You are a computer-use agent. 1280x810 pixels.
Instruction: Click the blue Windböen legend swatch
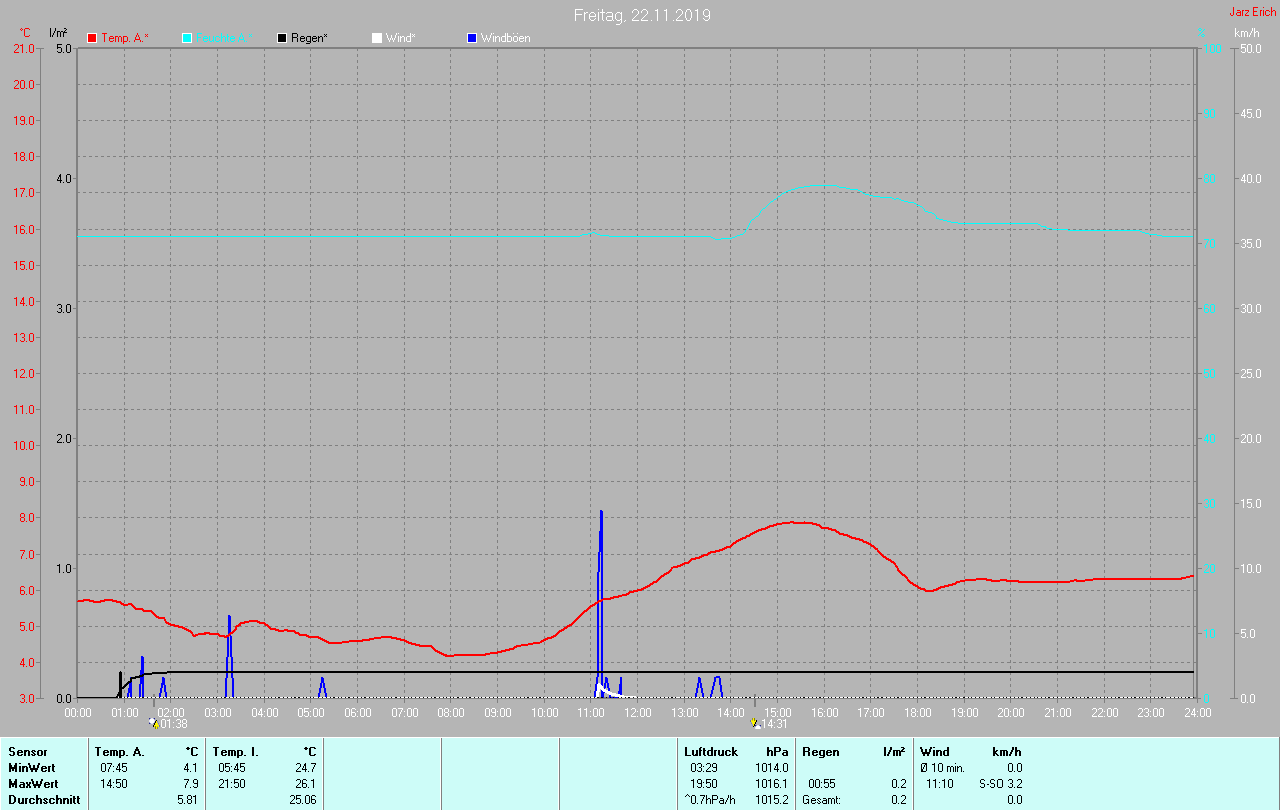(x=472, y=38)
